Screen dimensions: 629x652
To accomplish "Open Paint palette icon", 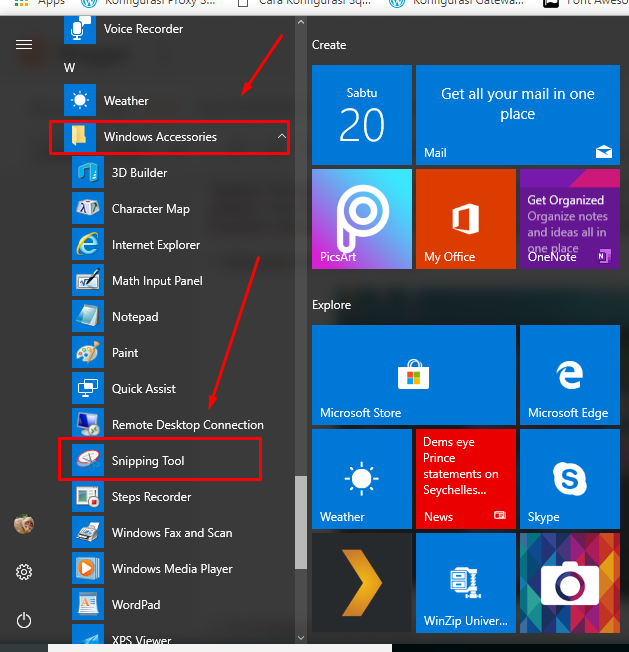I will (88, 352).
